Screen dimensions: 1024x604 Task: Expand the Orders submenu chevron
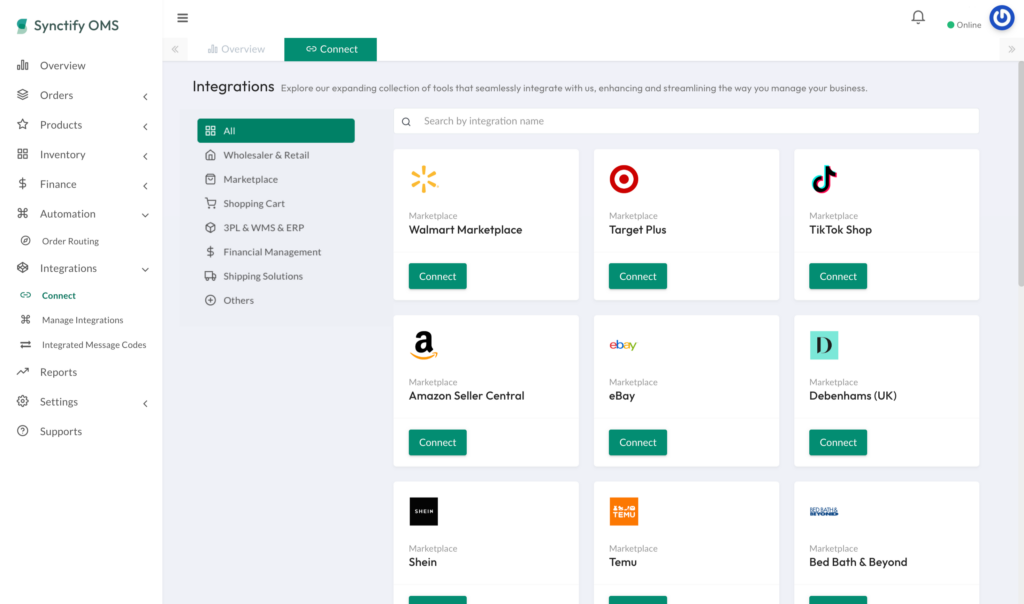pyautogui.click(x=145, y=97)
